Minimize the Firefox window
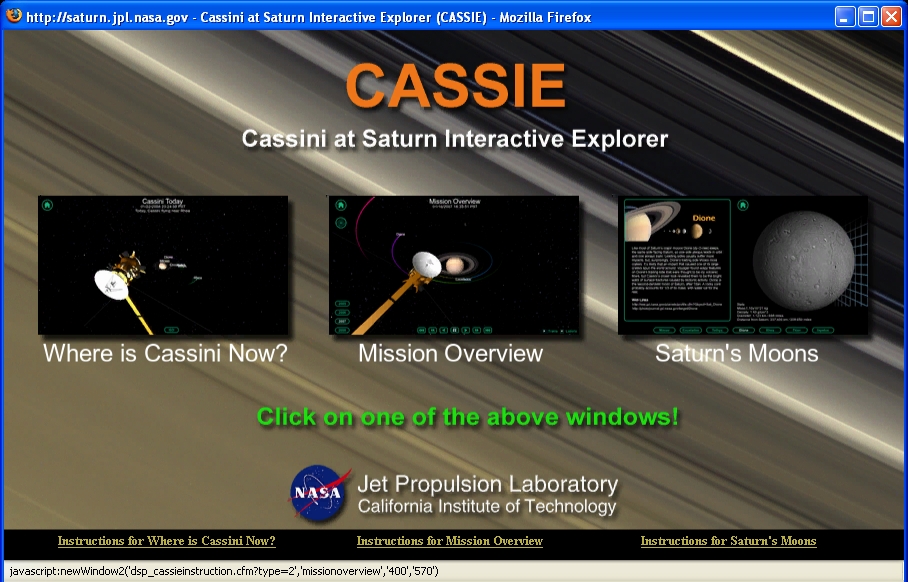The image size is (908, 582). (845, 16)
